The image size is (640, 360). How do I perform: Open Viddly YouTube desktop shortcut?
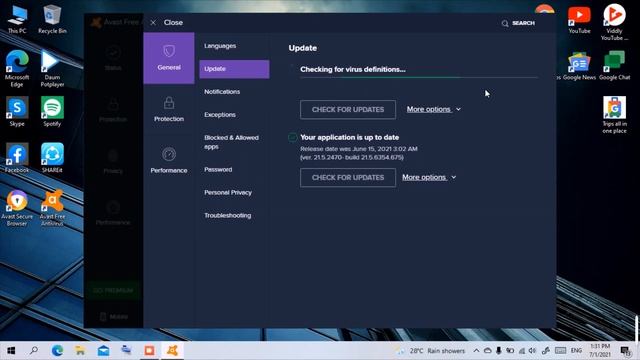coord(614,22)
